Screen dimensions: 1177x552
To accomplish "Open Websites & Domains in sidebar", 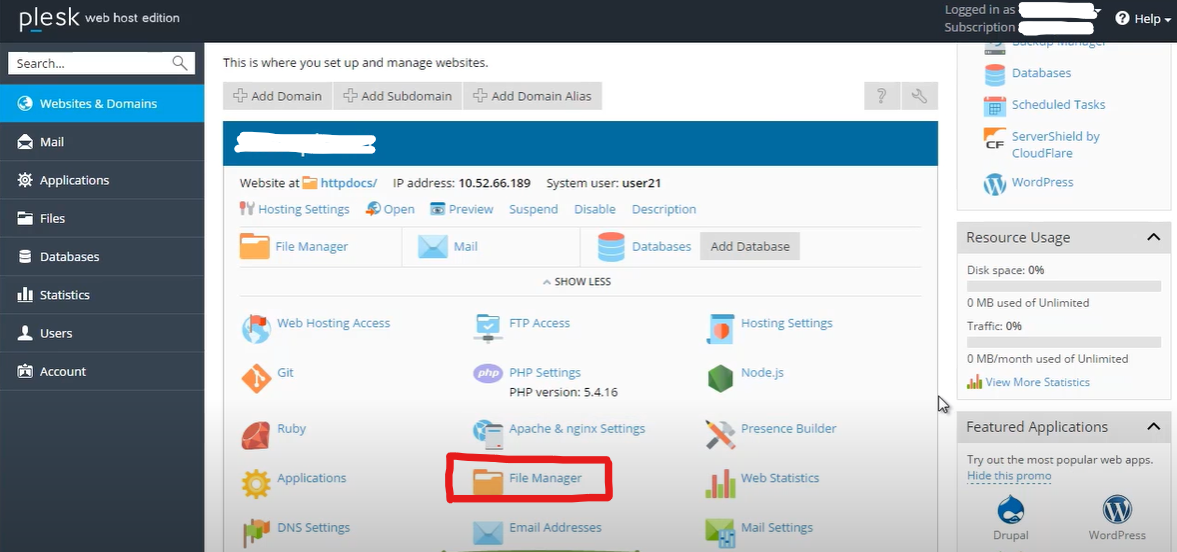I will [x=102, y=104].
